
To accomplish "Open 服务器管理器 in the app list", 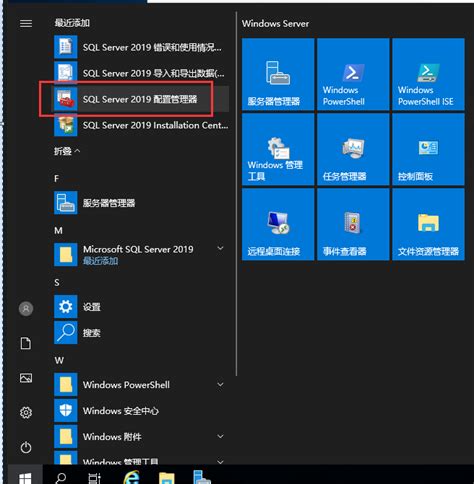I will point(141,203).
